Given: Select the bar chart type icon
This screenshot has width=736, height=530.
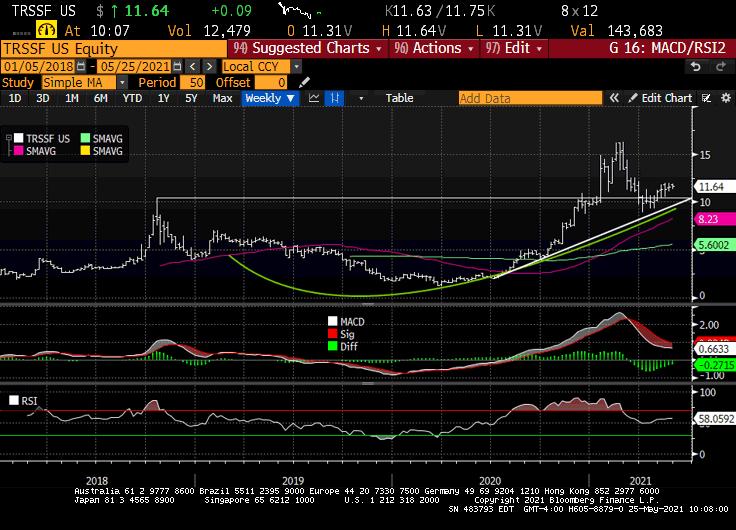Looking at the screenshot, I should coord(335,98).
